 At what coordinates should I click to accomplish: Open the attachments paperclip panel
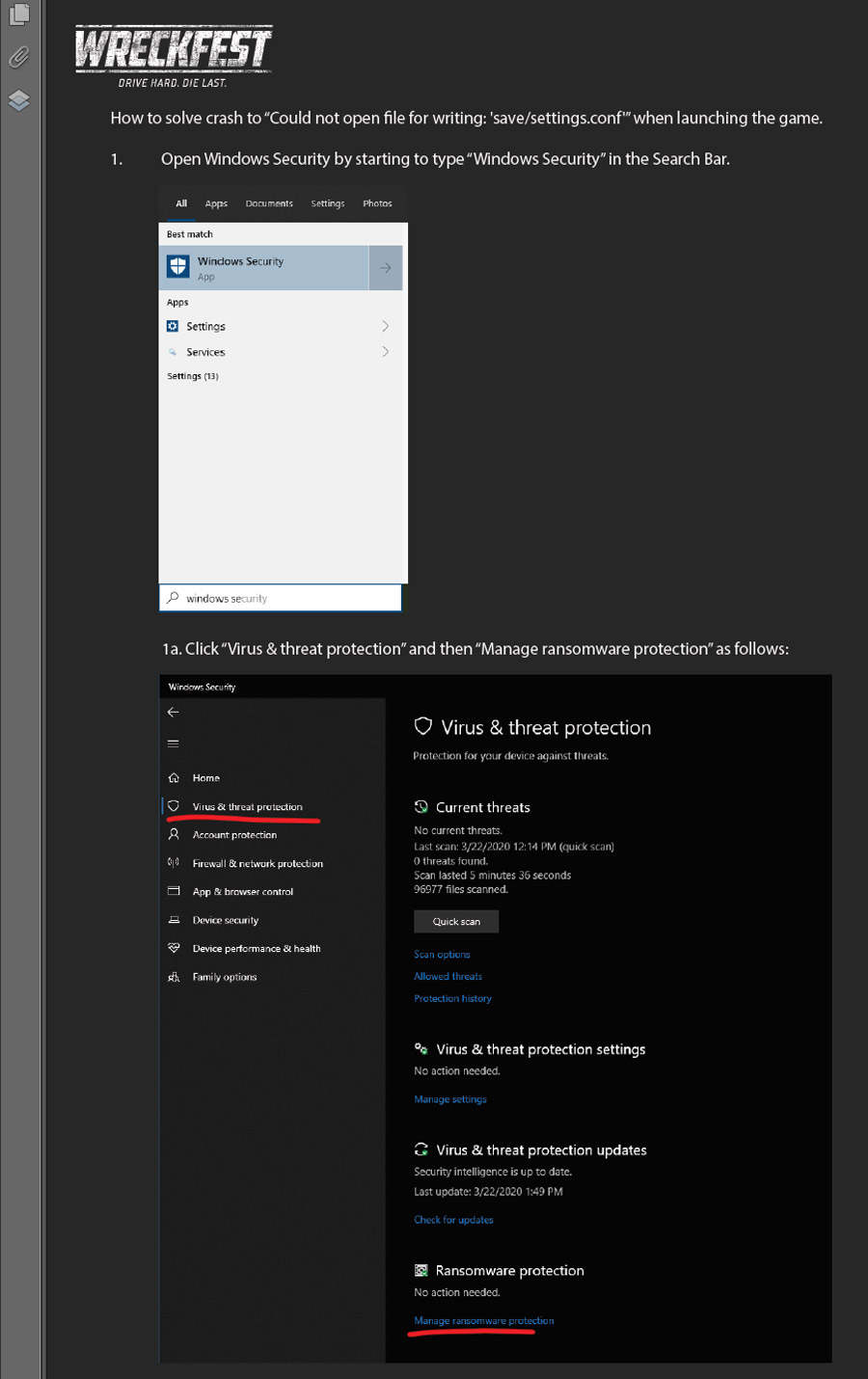[18, 57]
